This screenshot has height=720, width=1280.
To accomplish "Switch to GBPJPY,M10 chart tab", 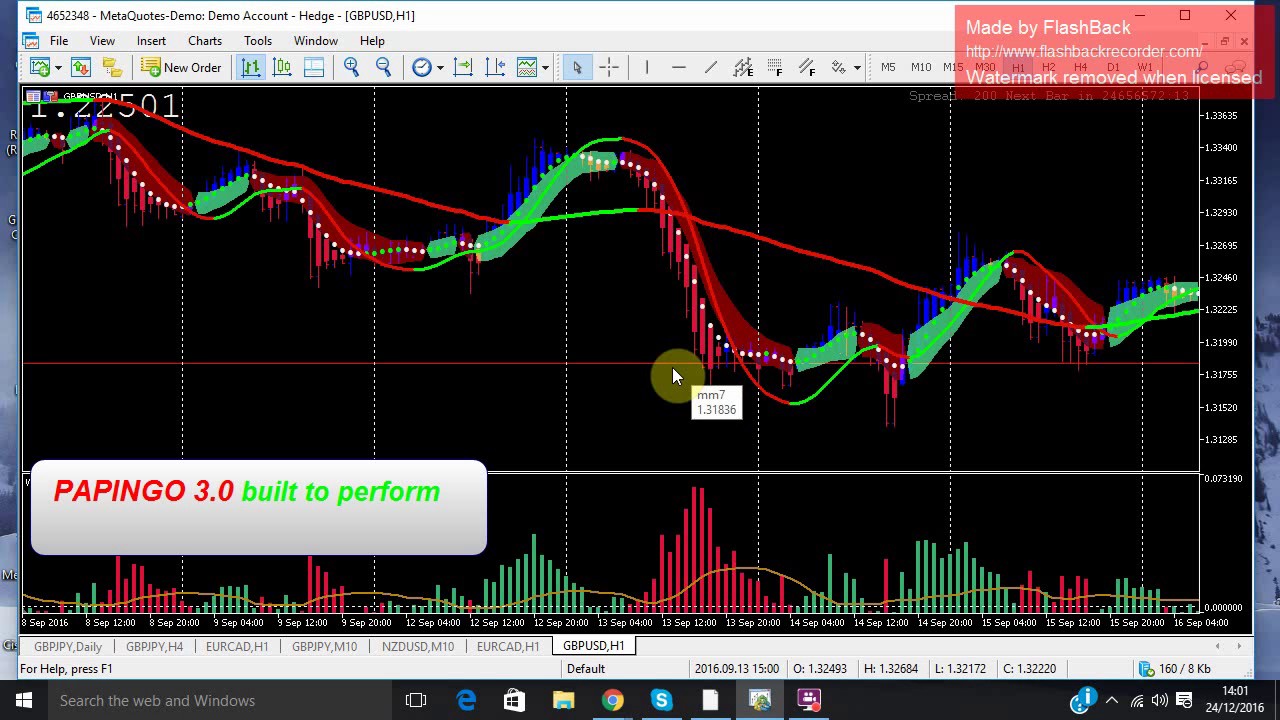I will click(x=324, y=646).
